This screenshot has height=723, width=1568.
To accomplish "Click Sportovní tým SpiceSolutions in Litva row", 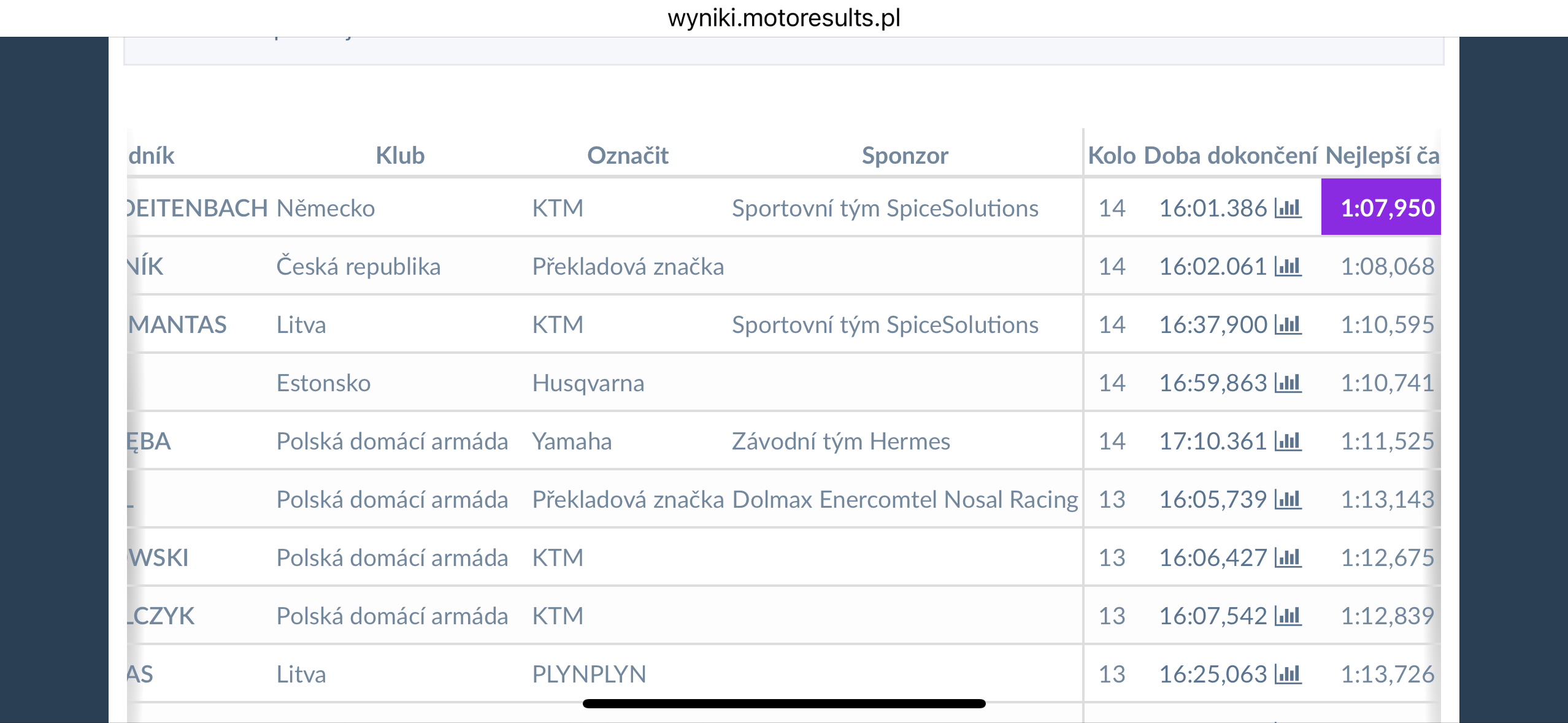I will (x=885, y=325).
